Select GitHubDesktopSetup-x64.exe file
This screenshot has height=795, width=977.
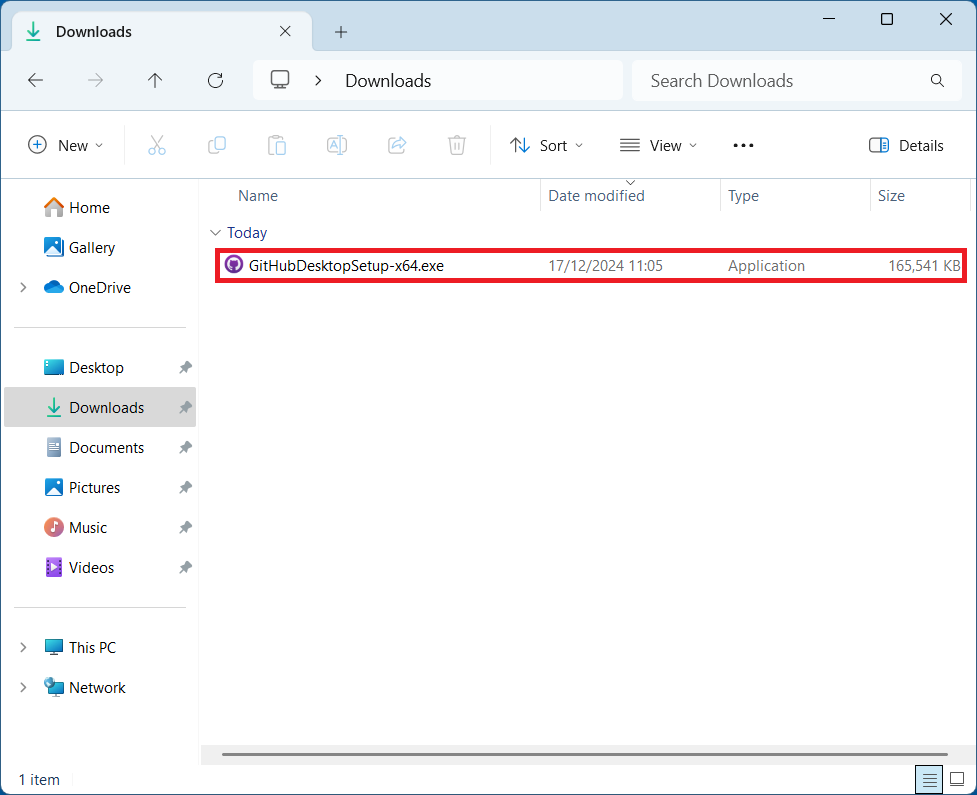click(x=346, y=266)
